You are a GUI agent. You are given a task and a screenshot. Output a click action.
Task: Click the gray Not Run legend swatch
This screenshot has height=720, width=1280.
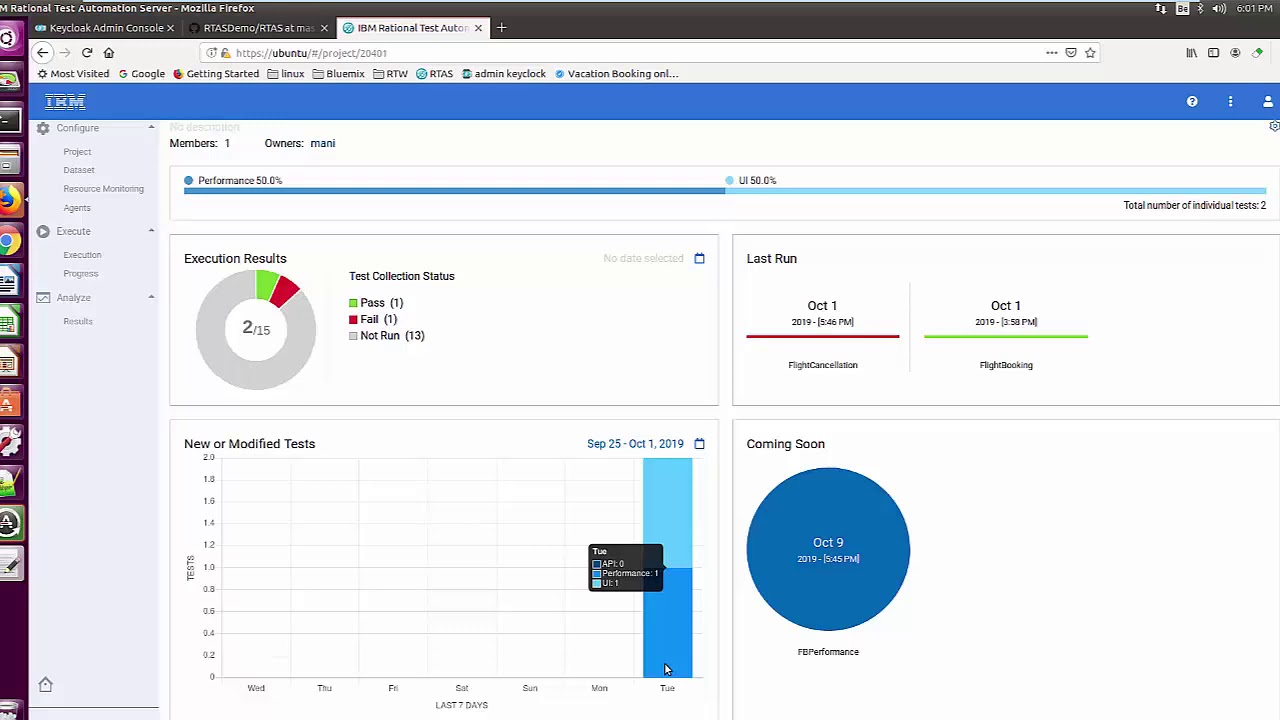[x=353, y=336]
